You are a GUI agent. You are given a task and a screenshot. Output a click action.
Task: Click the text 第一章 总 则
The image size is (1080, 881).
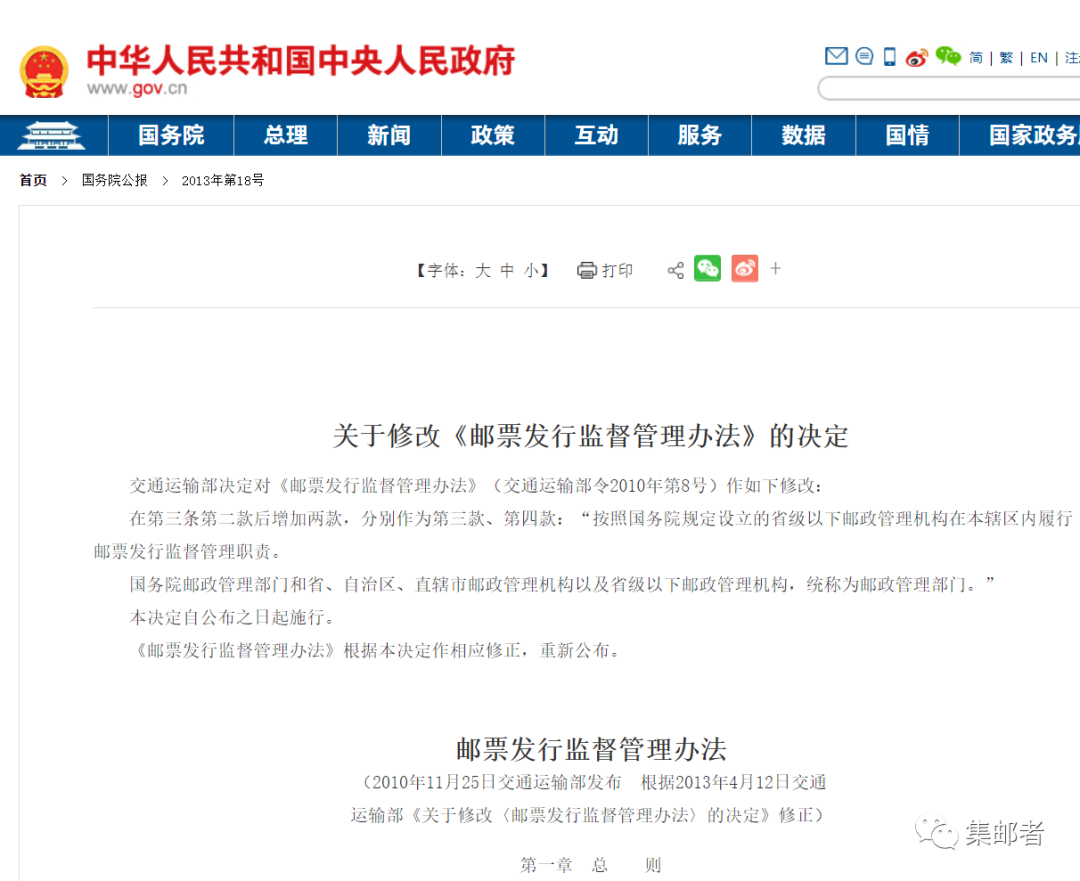coord(591,864)
